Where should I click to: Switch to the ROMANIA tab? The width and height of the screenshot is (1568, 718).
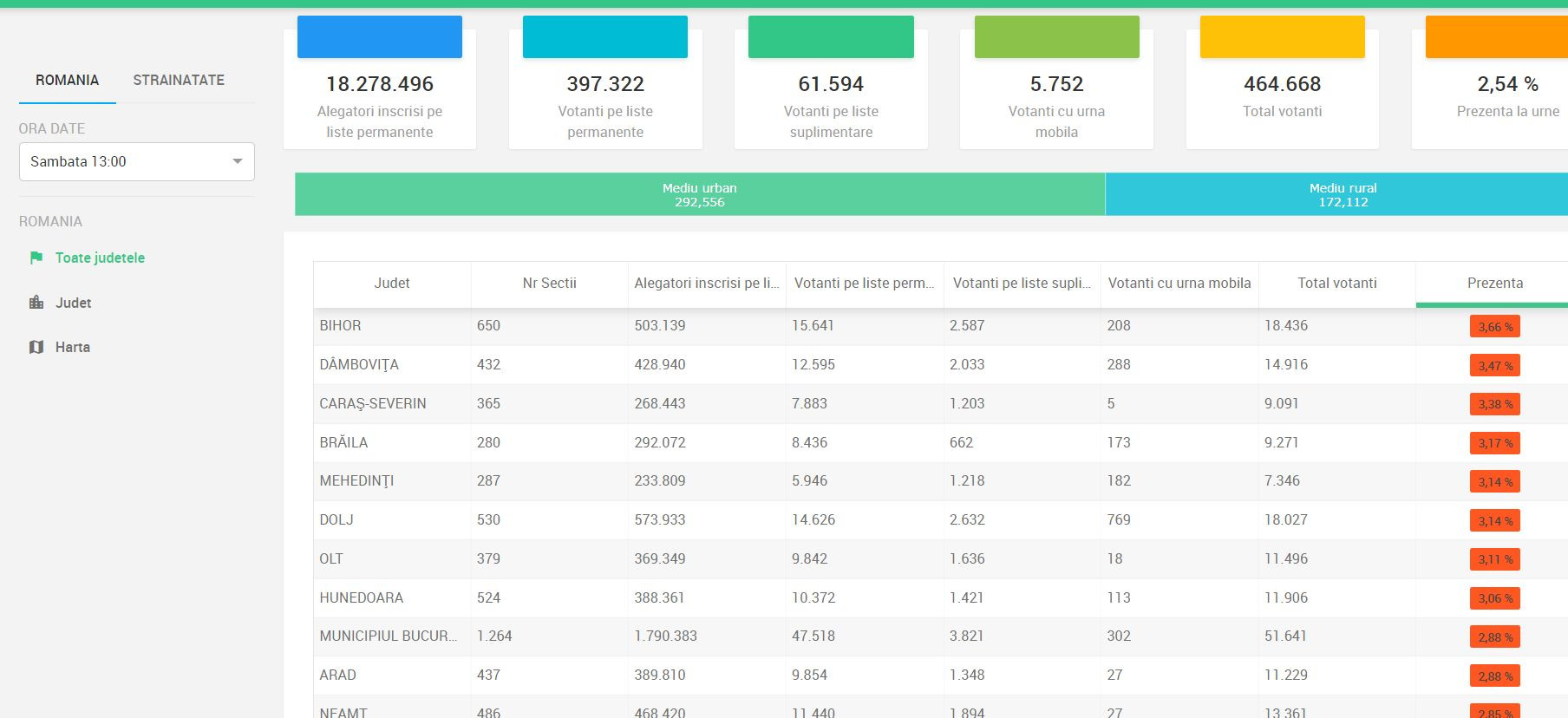click(67, 80)
